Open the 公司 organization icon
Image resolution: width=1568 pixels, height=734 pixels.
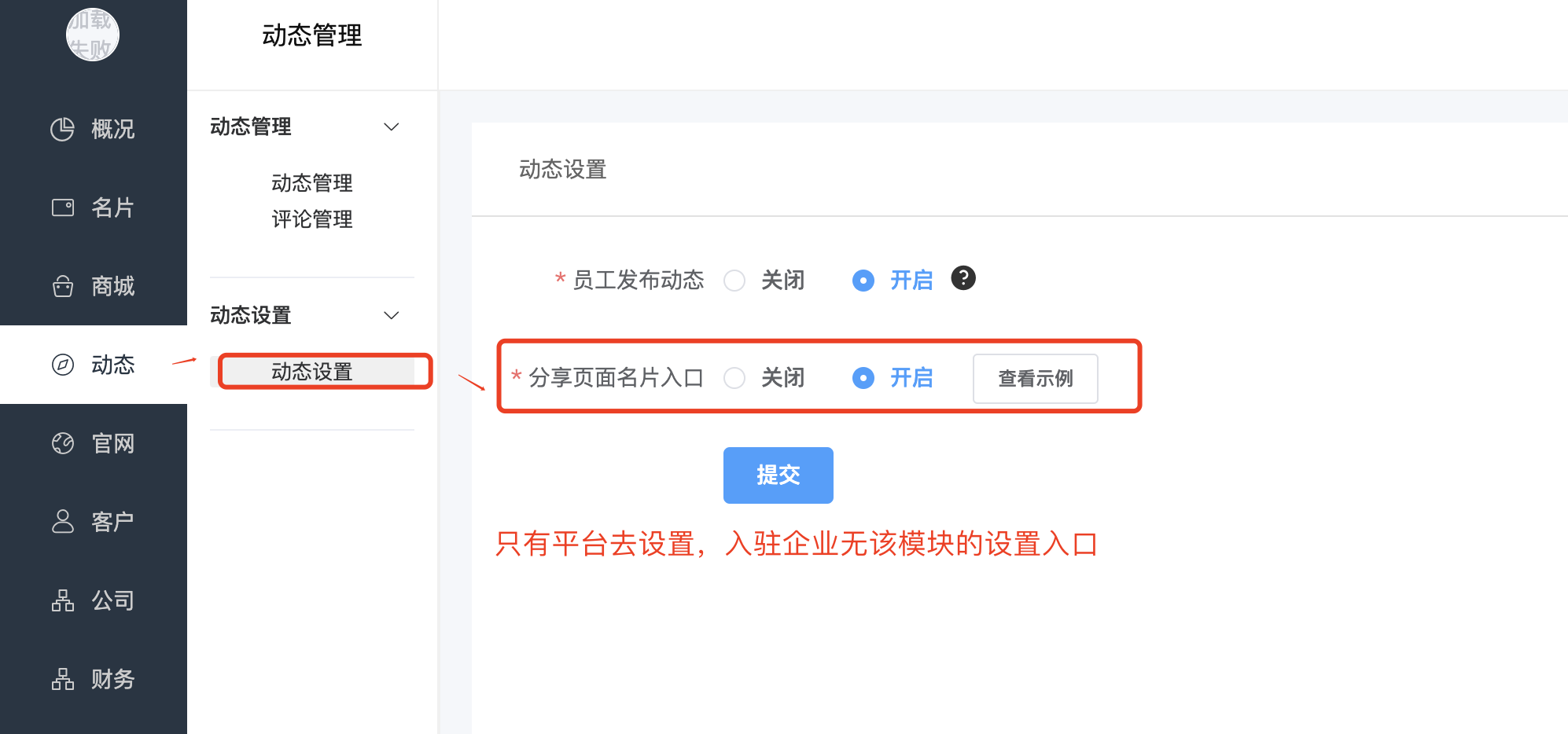point(62,600)
